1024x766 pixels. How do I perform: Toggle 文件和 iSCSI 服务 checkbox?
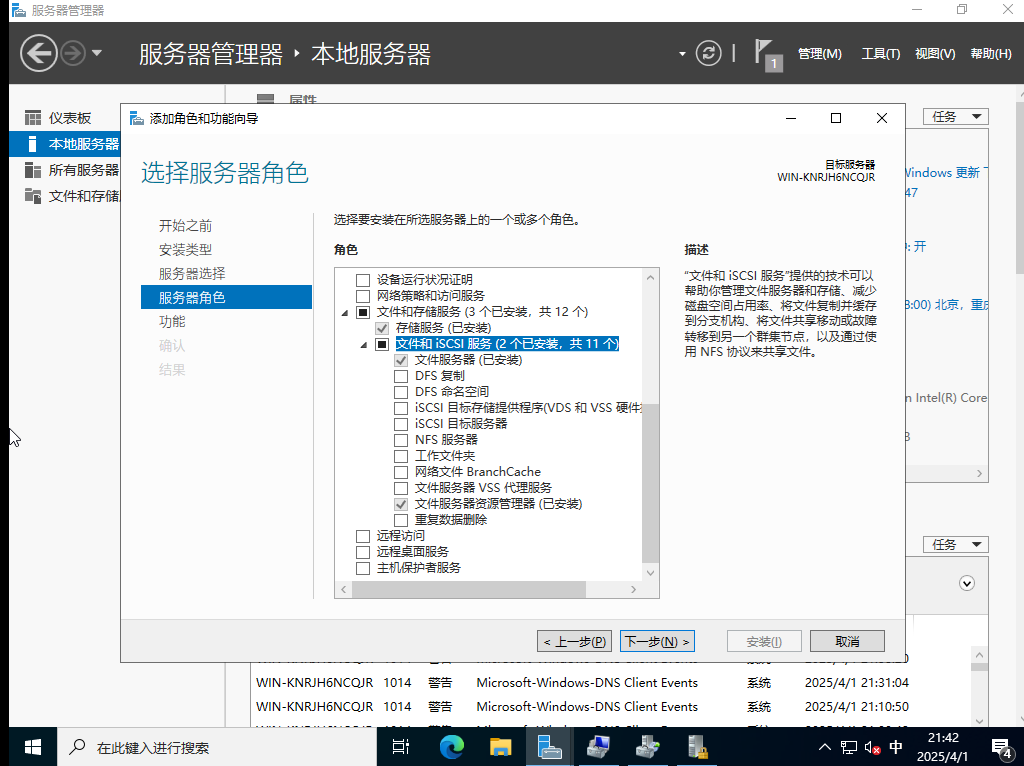click(x=382, y=344)
